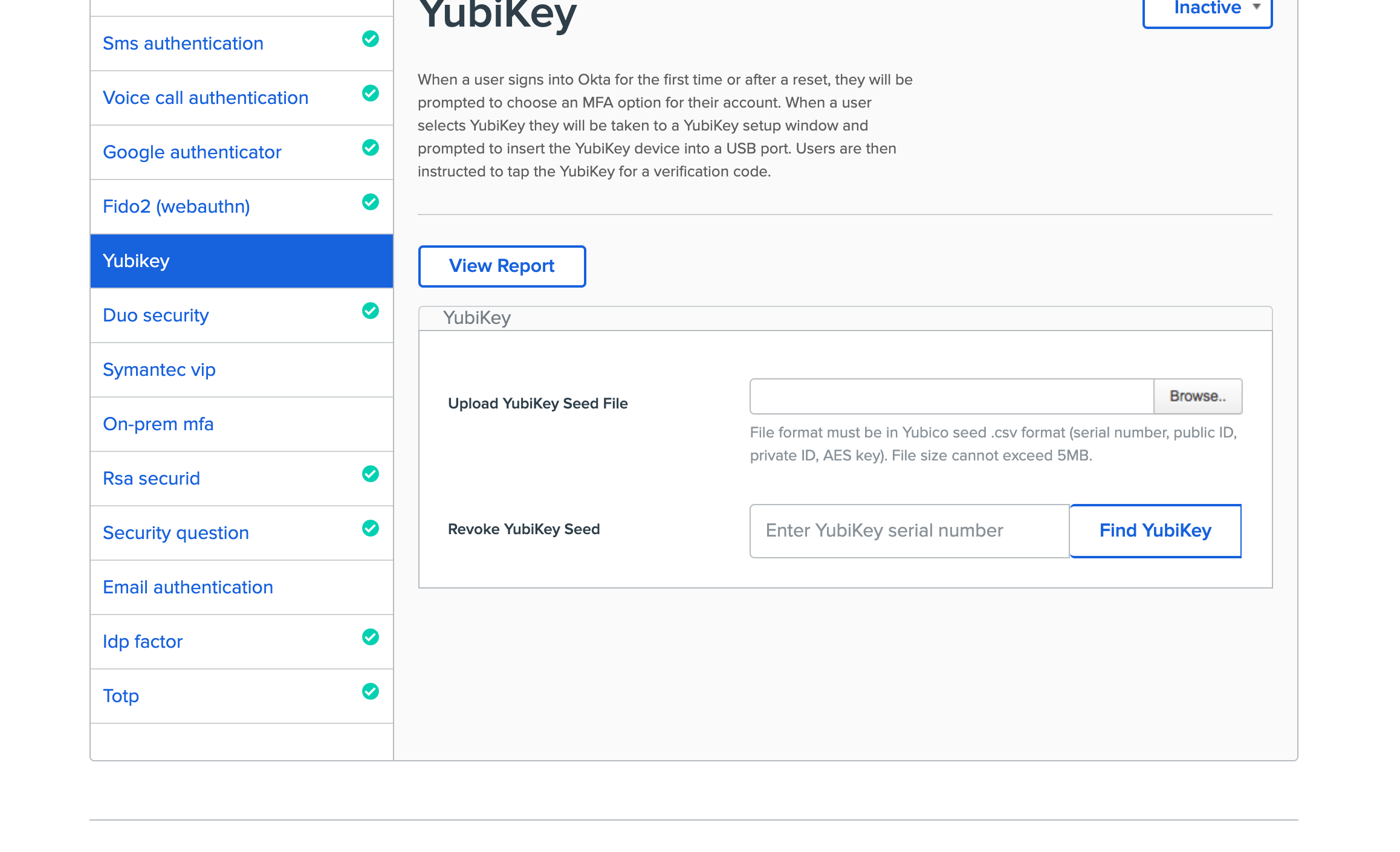
Task: Switch to the On-prem mfa factor
Action: coord(158,424)
